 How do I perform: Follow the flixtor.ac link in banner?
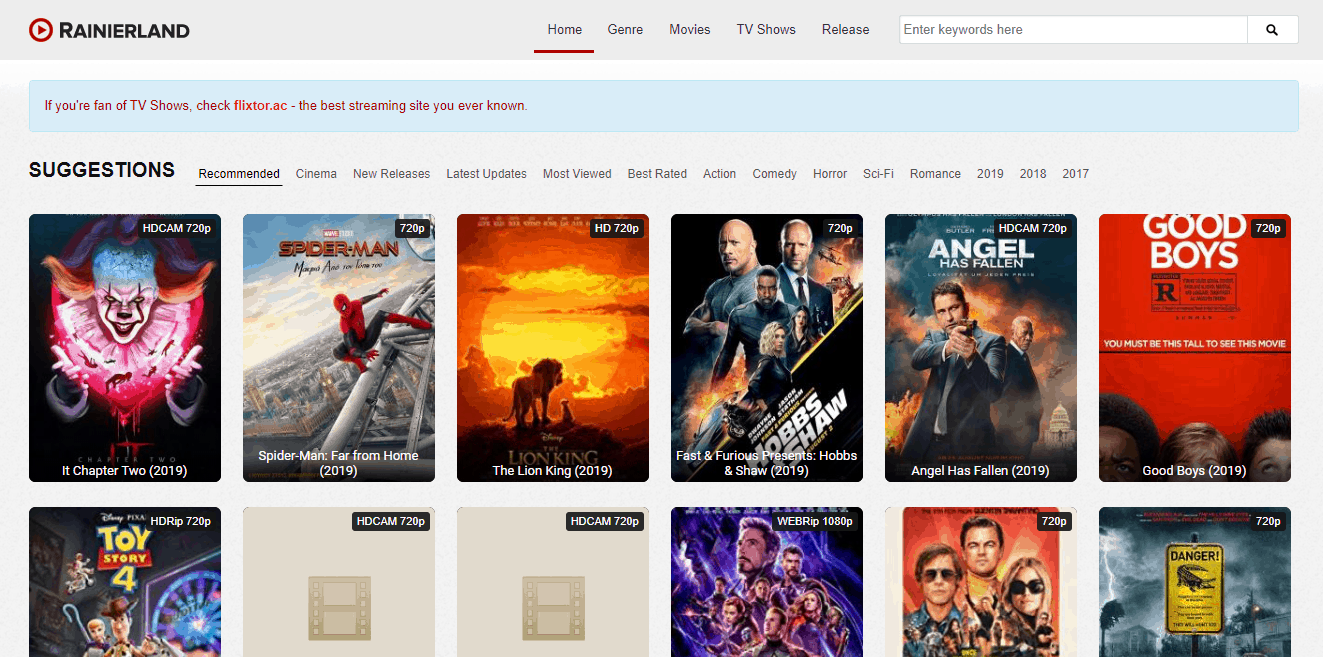[x=260, y=106]
